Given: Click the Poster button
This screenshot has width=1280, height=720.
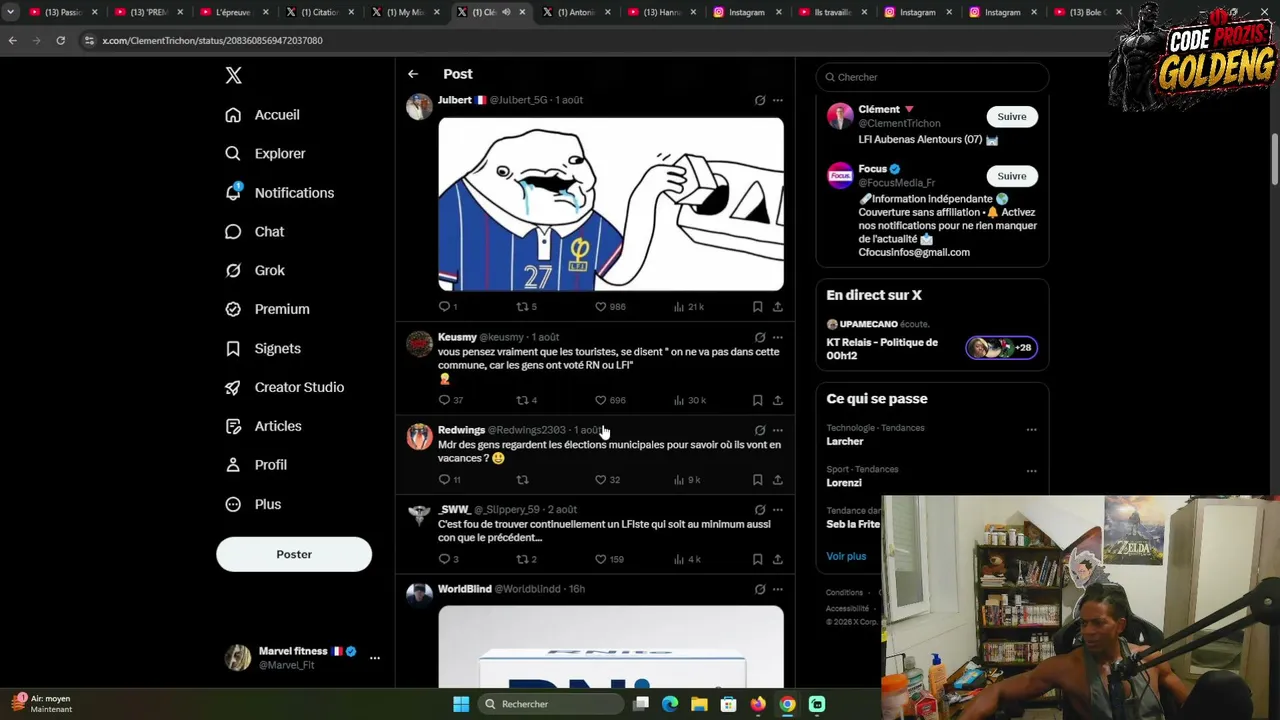Looking at the screenshot, I should coord(294,554).
